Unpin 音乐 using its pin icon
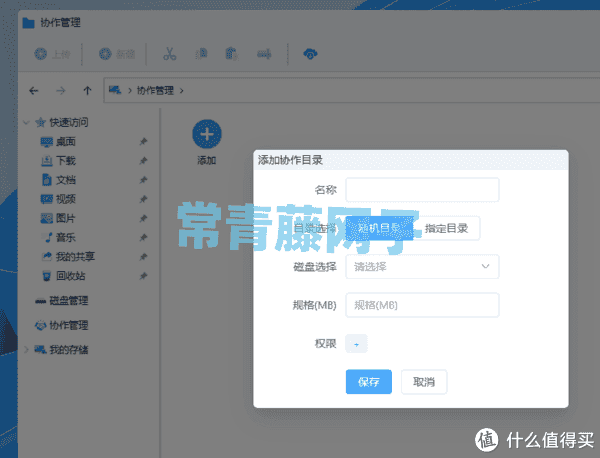This screenshot has height=458, width=600. pos(143,237)
